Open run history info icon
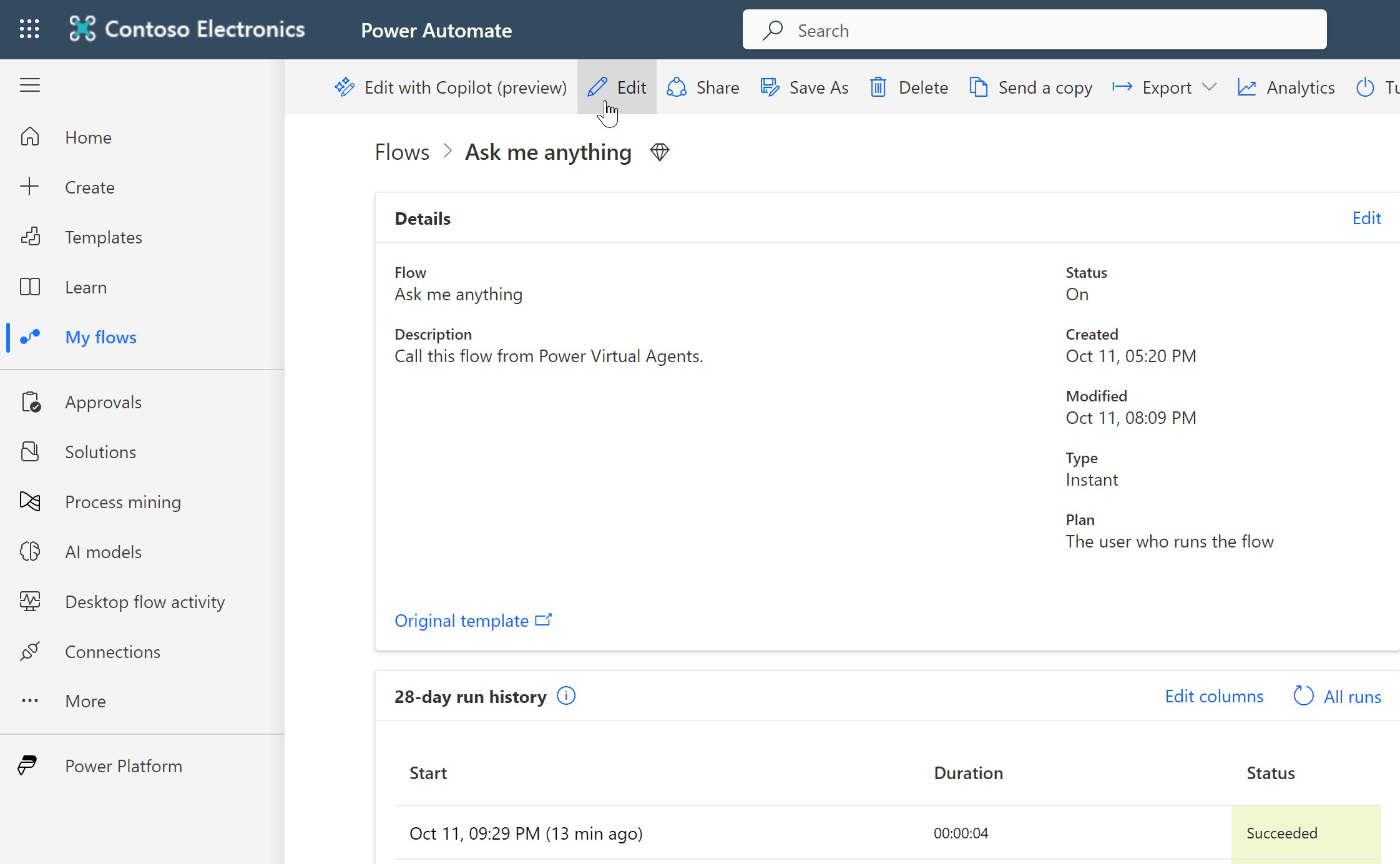This screenshot has width=1400, height=864. point(565,695)
